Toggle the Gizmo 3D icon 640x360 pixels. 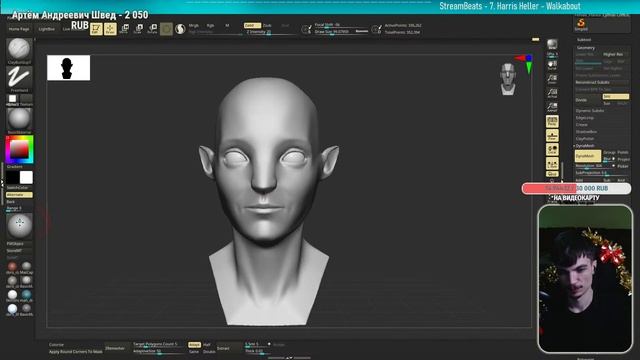click(x=166, y=29)
